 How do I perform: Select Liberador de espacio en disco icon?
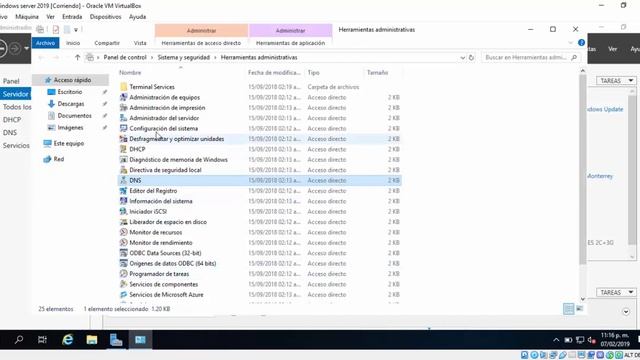pos(124,222)
